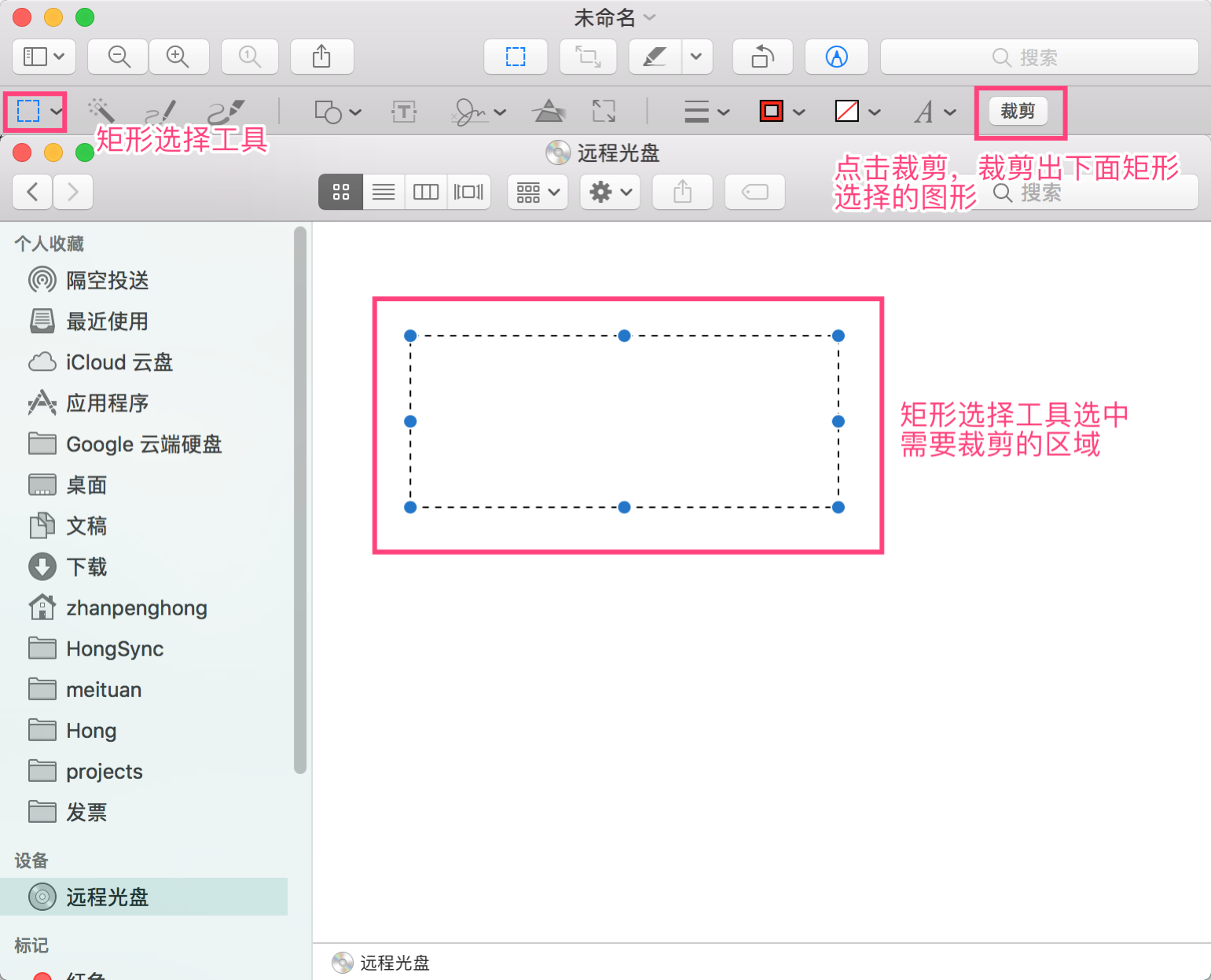Screen dimensions: 1211x980
Task: Go back in Finder window
Action: [33, 192]
